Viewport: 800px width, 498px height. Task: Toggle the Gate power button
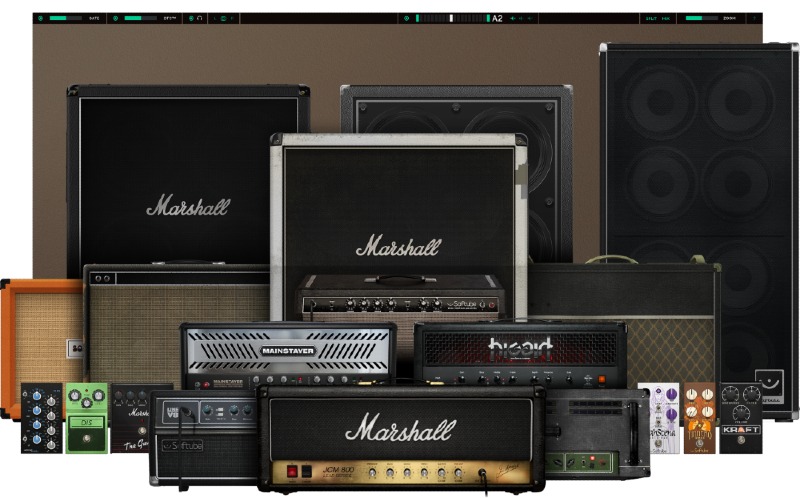coord(40,18)
